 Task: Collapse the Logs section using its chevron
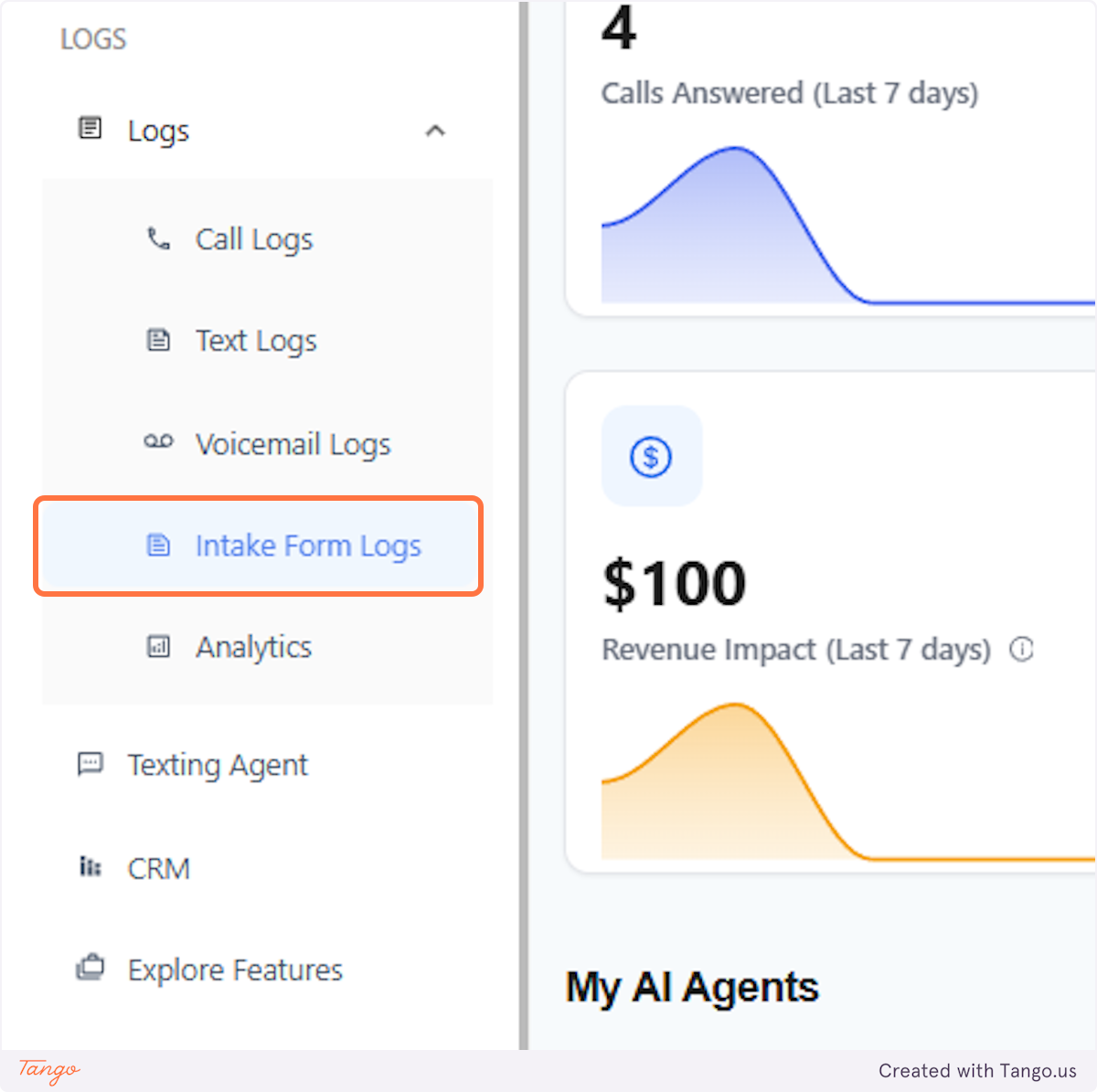click(436, 131)
